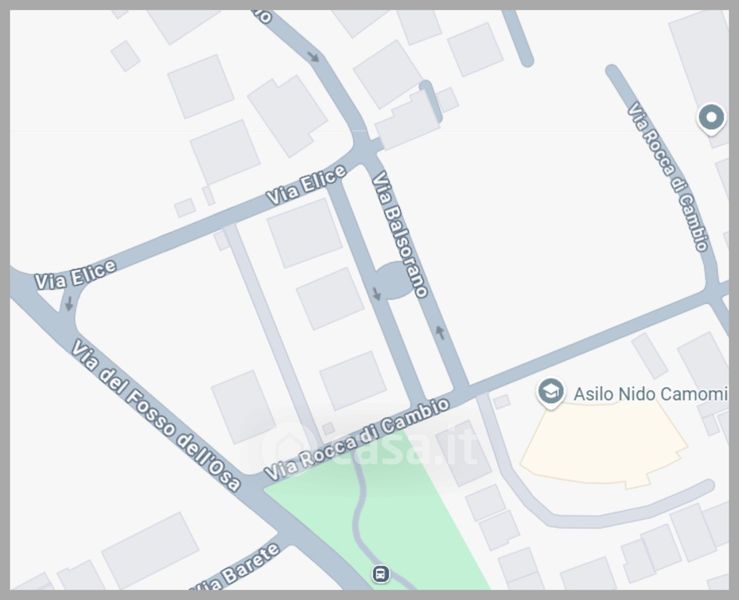The width and height of the screenshot is (739, 600).
Task: Click the direction arrow on the top road
Action: [313, 57]
